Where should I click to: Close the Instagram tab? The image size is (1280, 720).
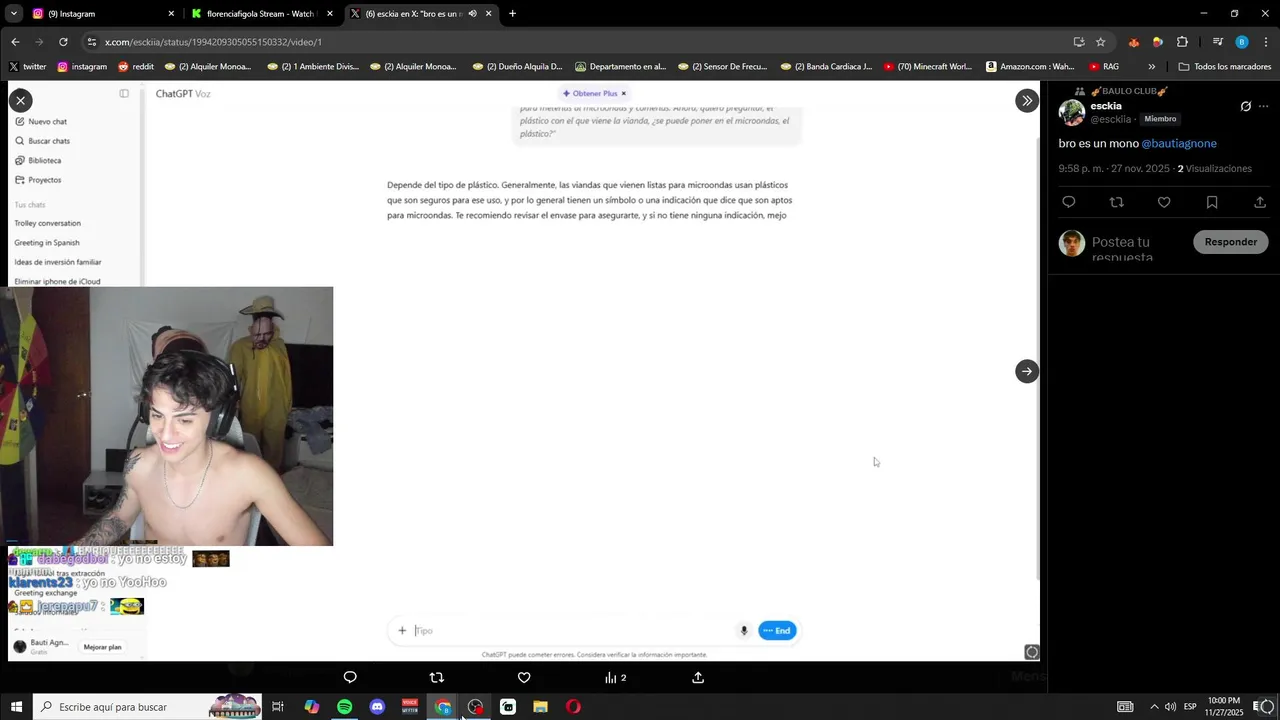171,14
